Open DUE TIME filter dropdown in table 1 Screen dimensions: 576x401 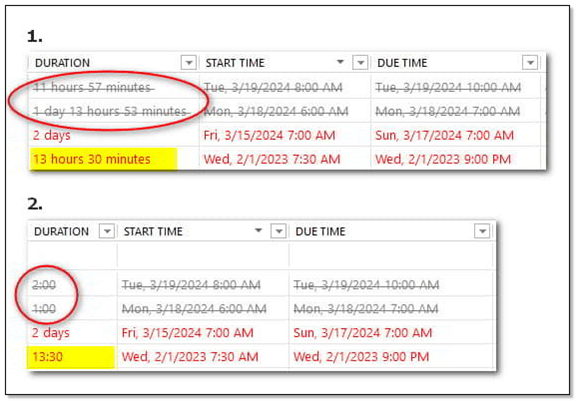click(530, 63)
